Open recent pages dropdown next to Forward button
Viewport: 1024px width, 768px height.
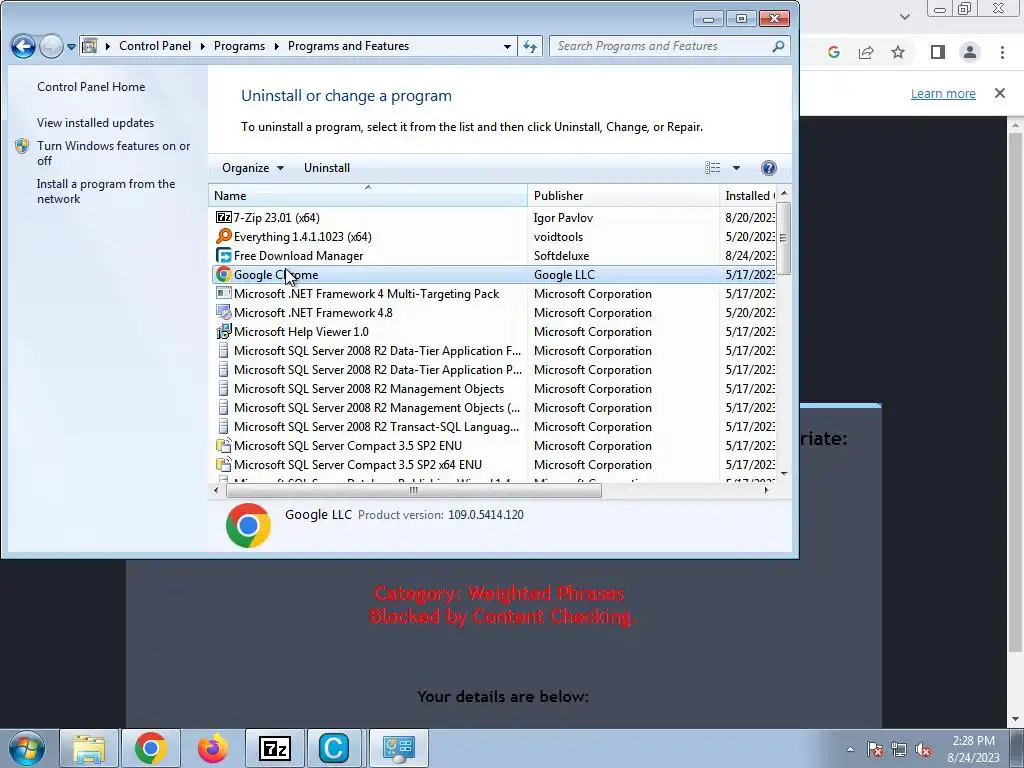point(71,46)
